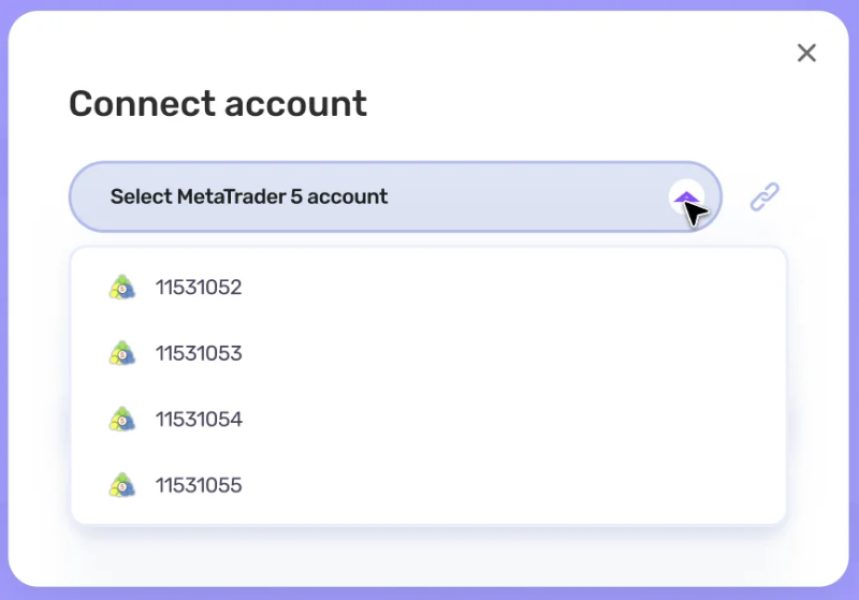Screen dimensions: 859x600
Task: Click the MetaTrader icon beside 11531054
Action: (x=122, y=420)
